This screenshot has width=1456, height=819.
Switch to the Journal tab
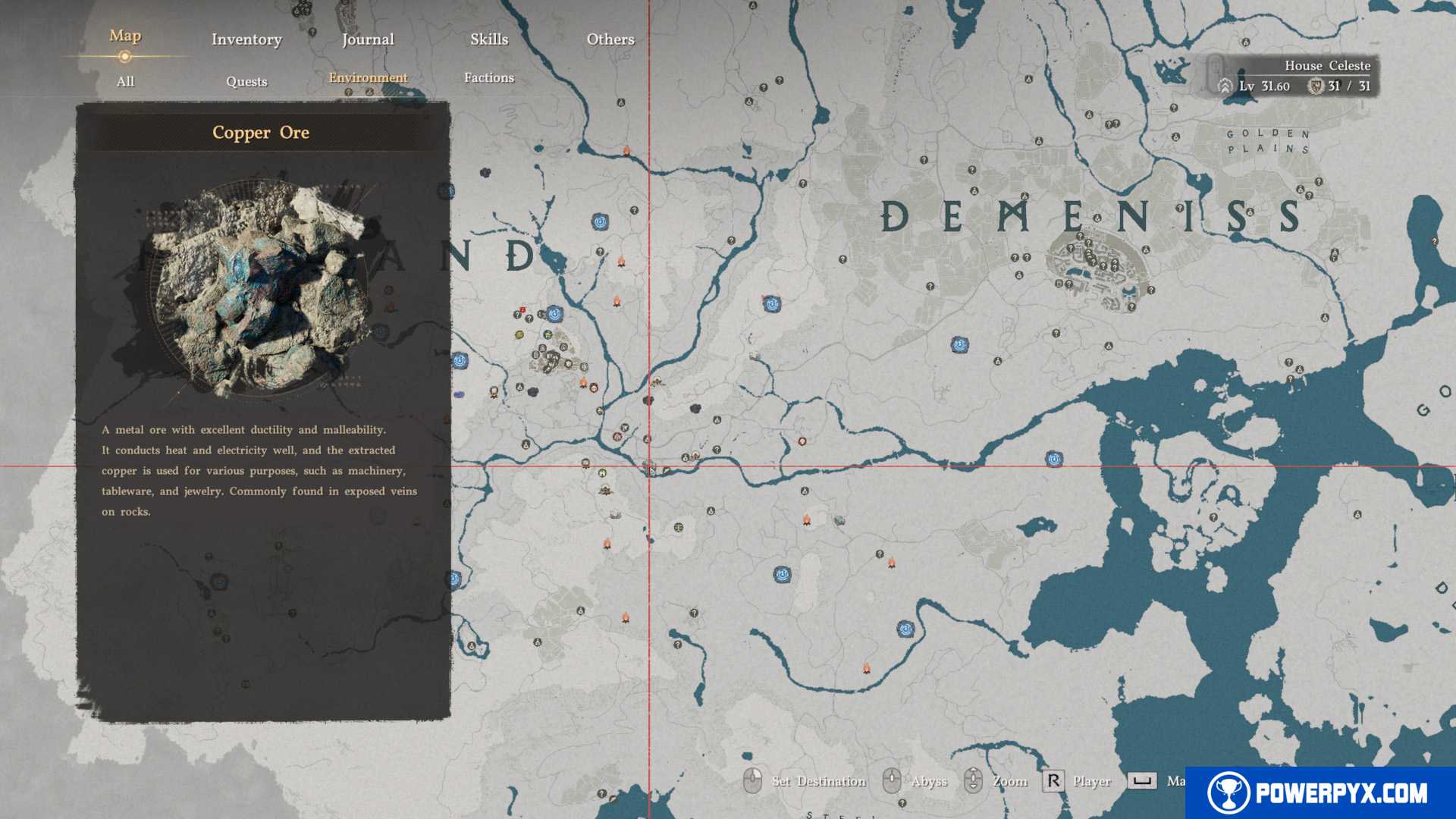368,39
